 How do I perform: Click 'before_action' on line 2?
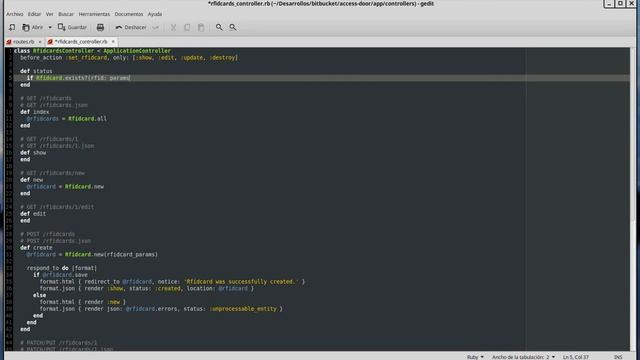click(x=41, y=58)
